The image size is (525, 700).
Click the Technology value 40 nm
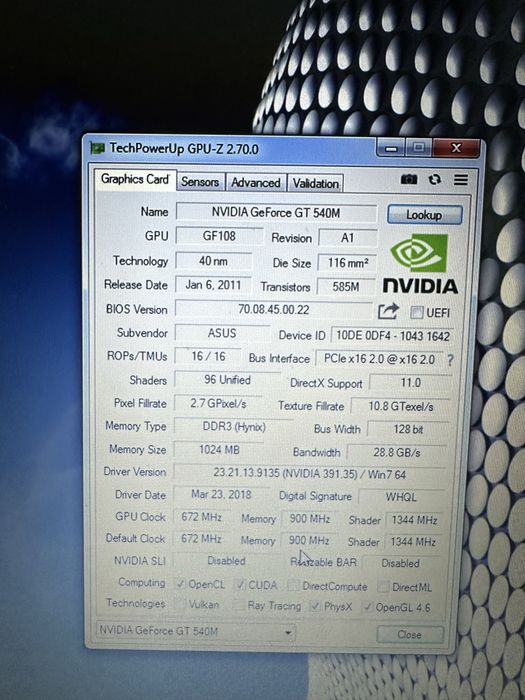pyautogui.click(x=213, y=260)
